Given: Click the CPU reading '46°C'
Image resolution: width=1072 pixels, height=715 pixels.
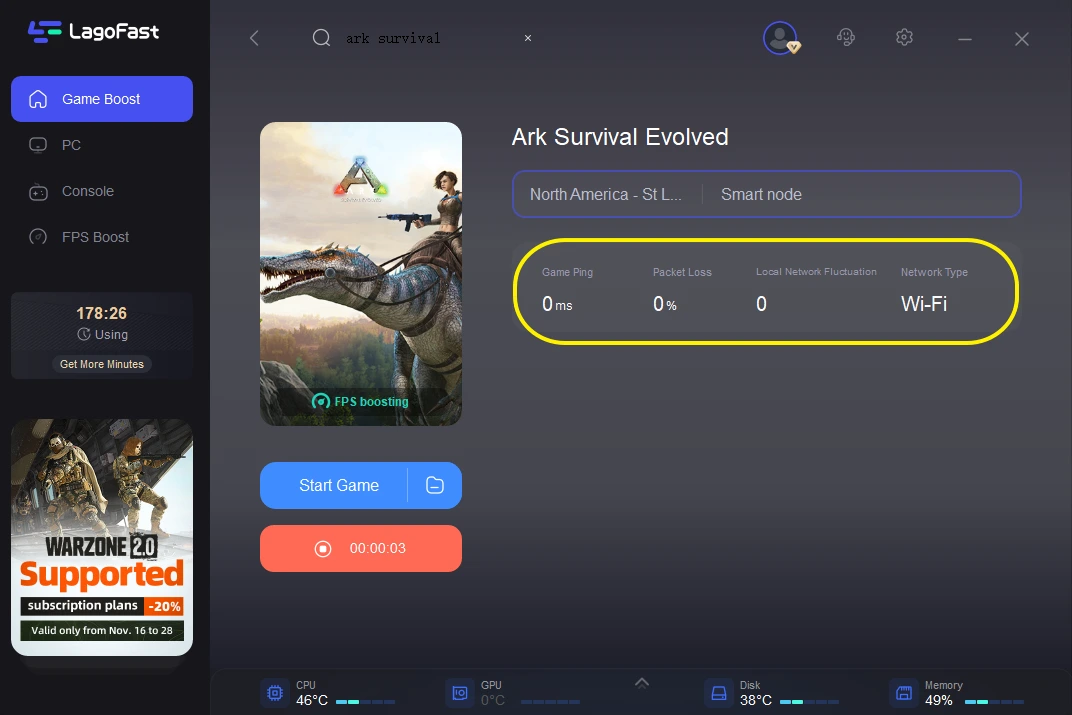Looking at the screenshot, I should pos(312,700).
